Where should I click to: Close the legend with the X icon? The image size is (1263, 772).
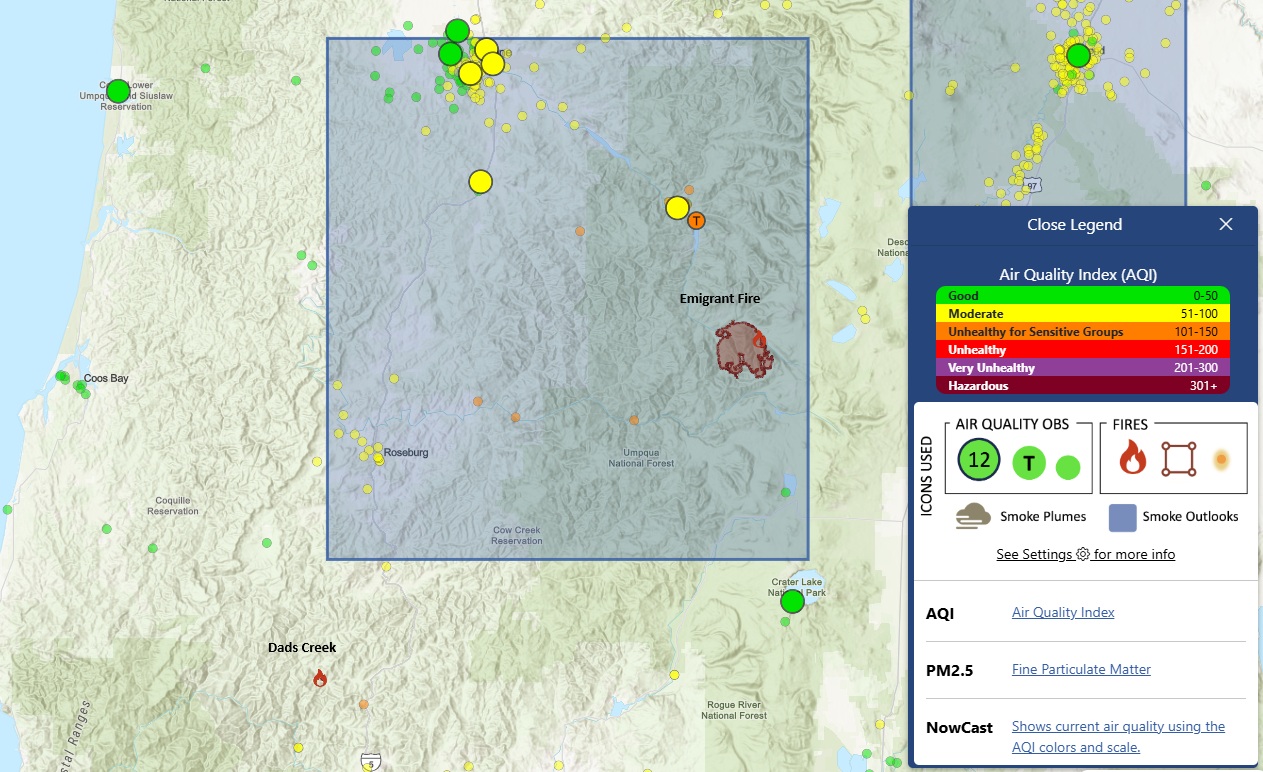click(x=1226, y=225)
